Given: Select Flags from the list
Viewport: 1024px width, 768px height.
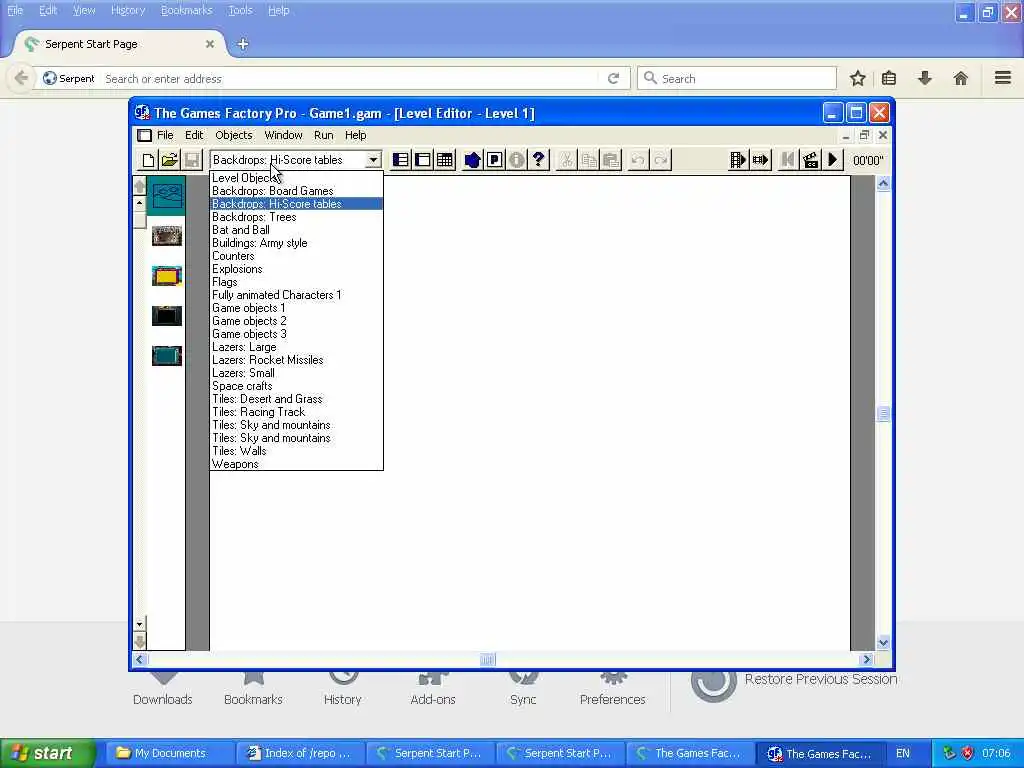Looking at the screenshot, I should tap(296, 282).
